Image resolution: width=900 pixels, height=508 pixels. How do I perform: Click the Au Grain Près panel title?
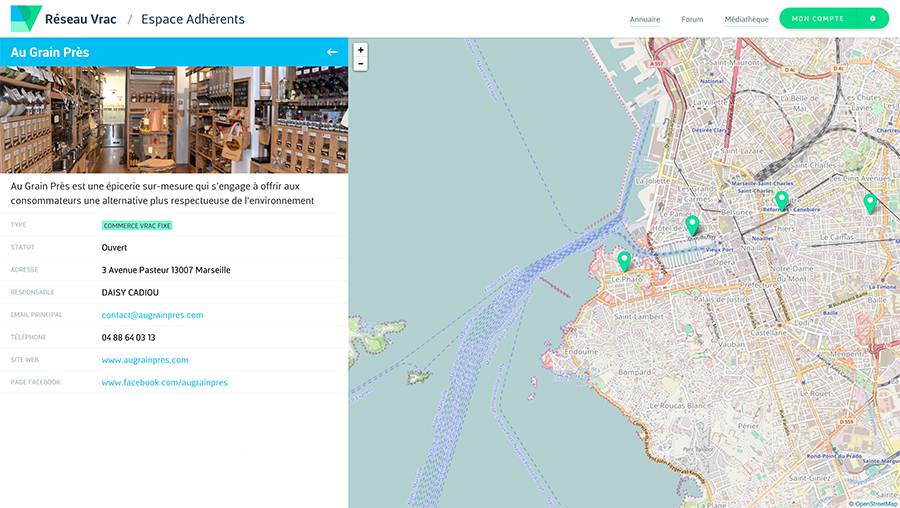(x=50, y=52)
